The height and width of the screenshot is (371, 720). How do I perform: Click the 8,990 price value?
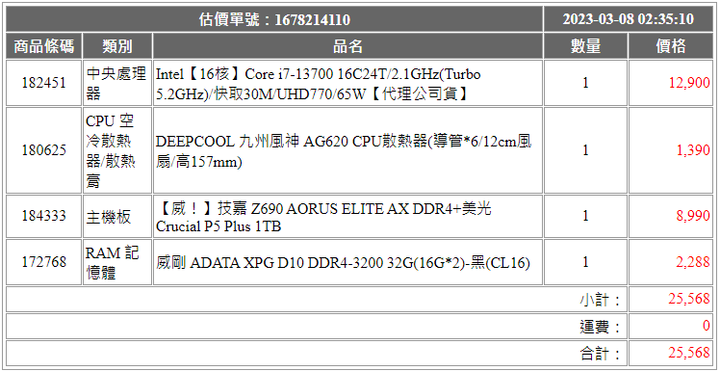(x=693, y=216)
